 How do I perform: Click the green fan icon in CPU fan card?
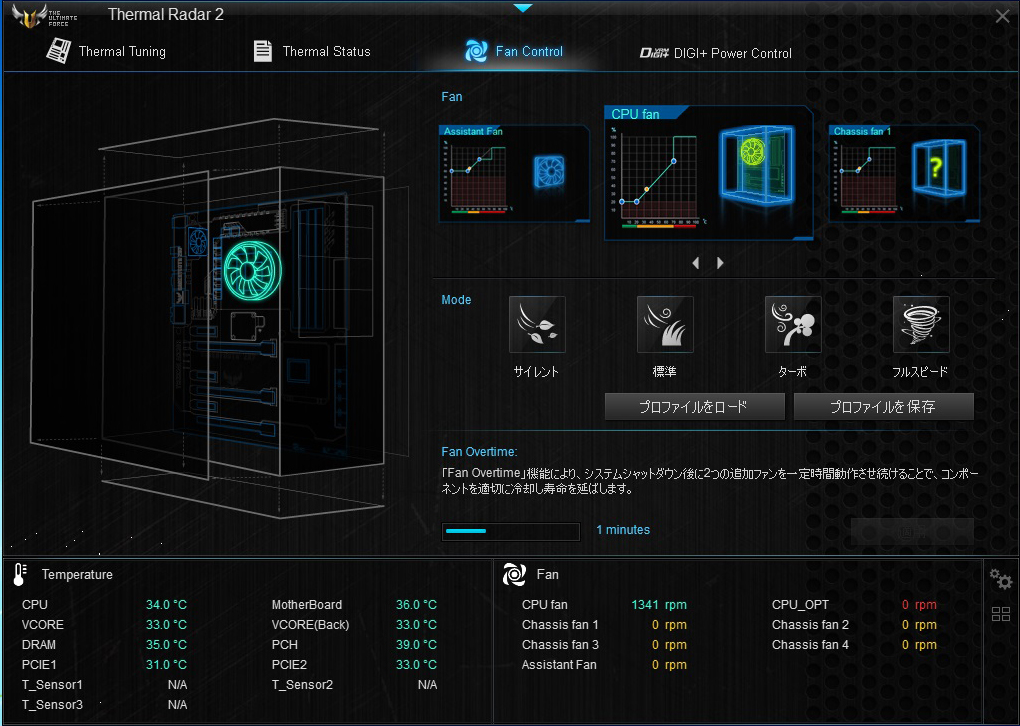pos(753,152)
